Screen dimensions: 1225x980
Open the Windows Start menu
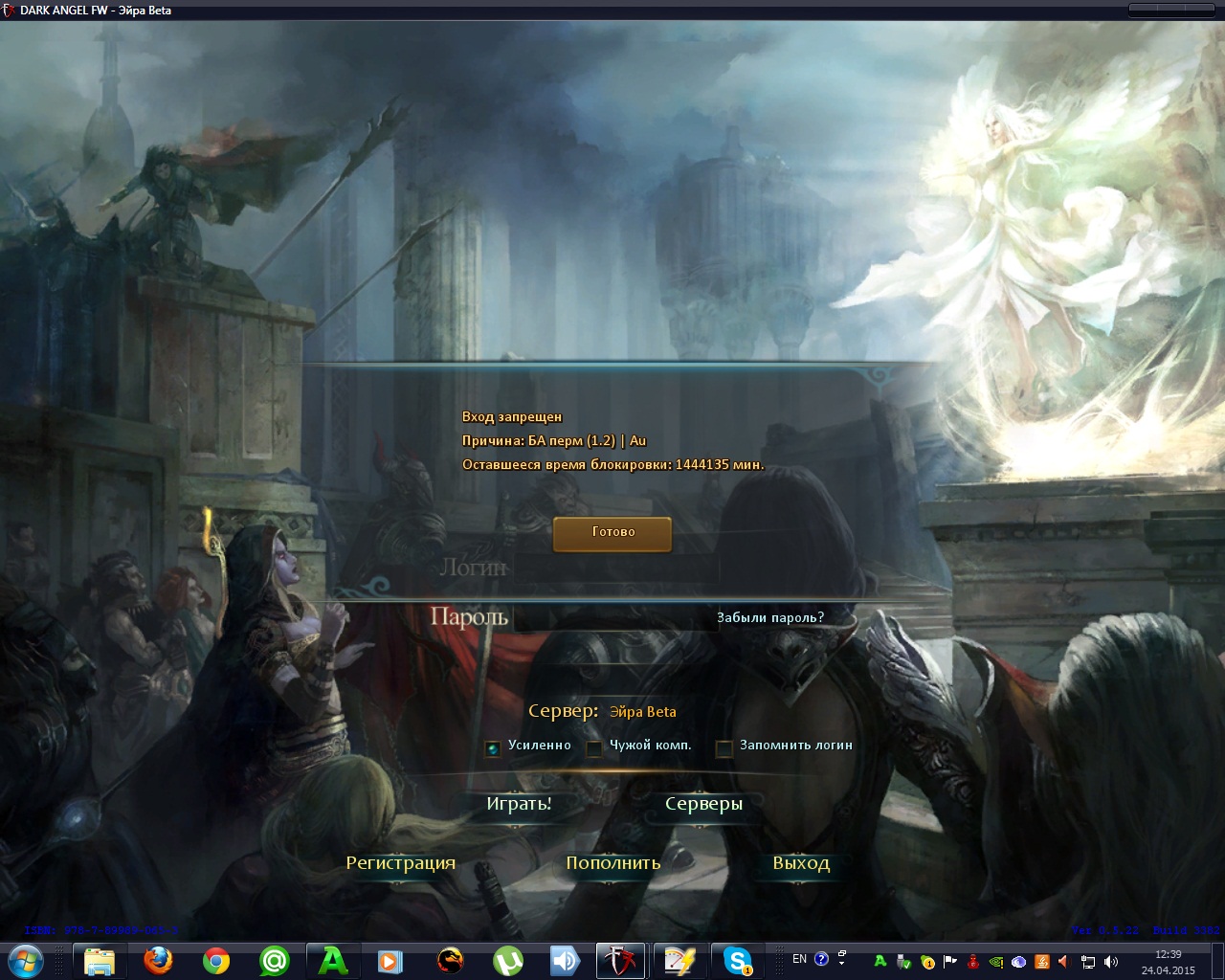24,960
